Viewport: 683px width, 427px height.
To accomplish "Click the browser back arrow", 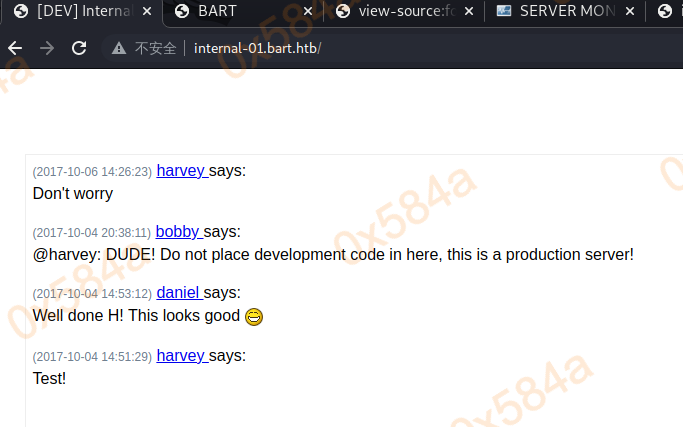I will pos(15,48).
